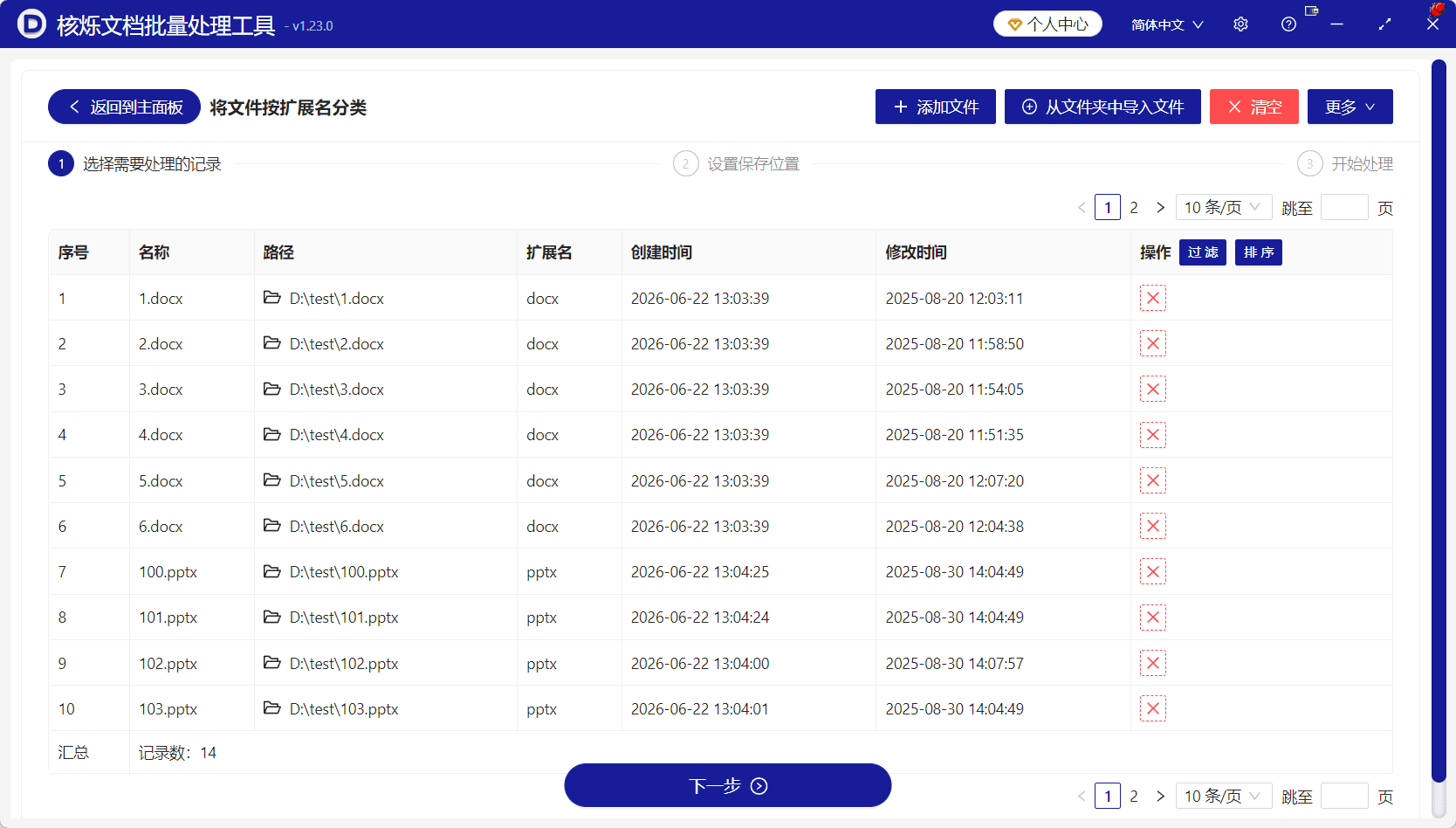Open the settings gear icon
The height and width of the screenshot is (828, 1456).
pyautogui.click(x=1240, y=24)
